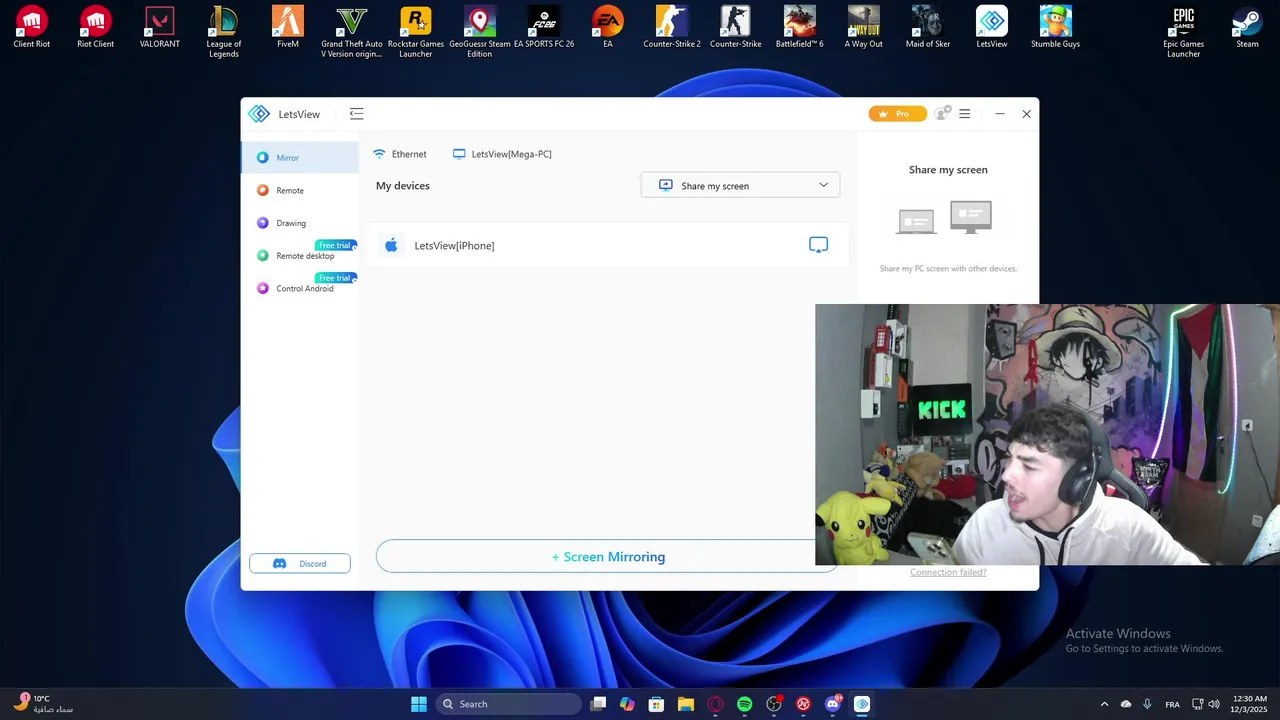Open the weather widget showing 10°C
Viewport: 1280px width, 720px height.
(42, 704)
